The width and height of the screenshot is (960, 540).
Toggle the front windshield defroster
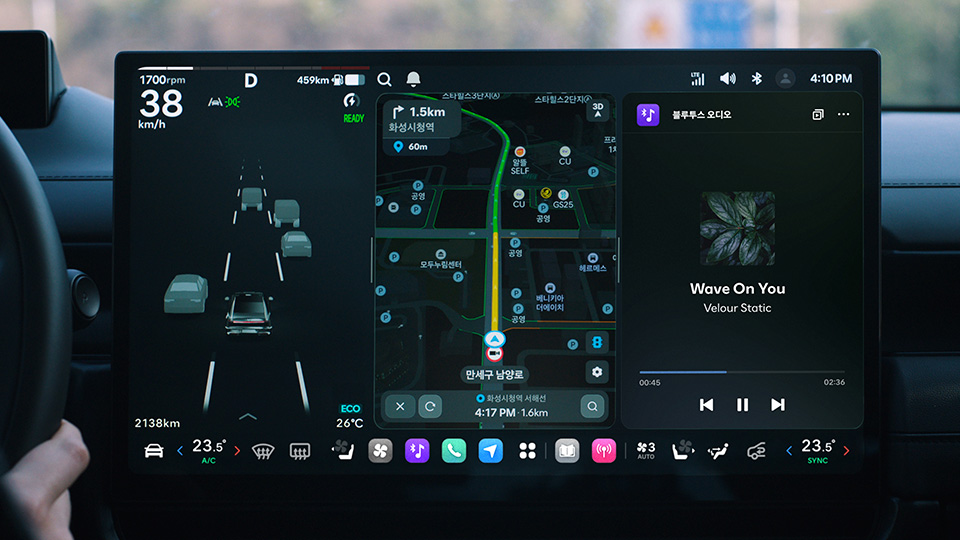pos(263,452)
